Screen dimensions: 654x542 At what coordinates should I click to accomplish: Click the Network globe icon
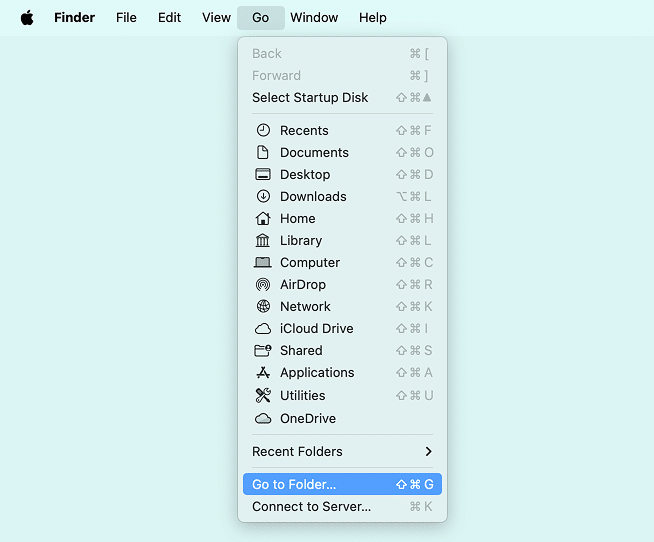click(263, 307)
